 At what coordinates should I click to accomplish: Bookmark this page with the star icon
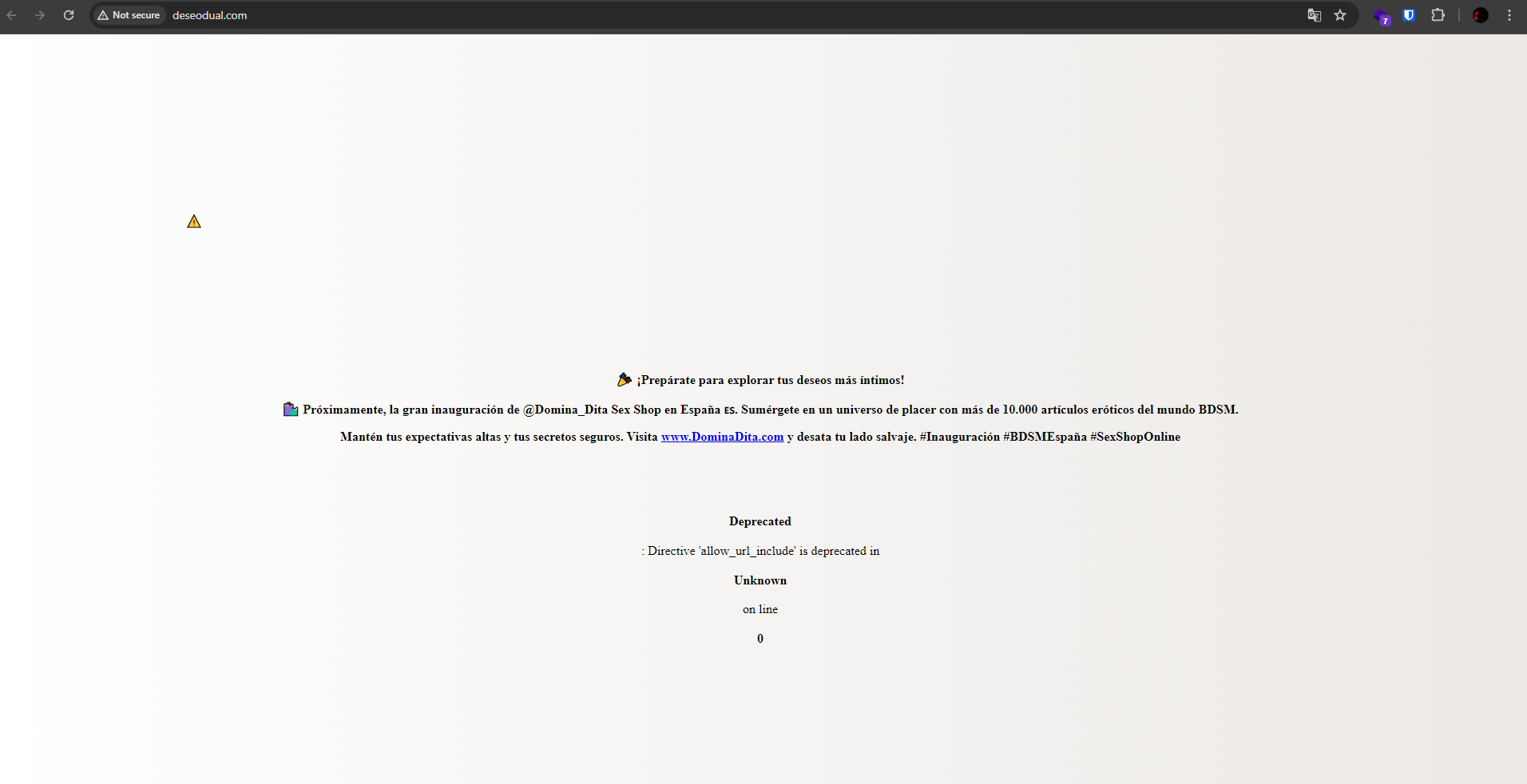tap(1340, 15)
